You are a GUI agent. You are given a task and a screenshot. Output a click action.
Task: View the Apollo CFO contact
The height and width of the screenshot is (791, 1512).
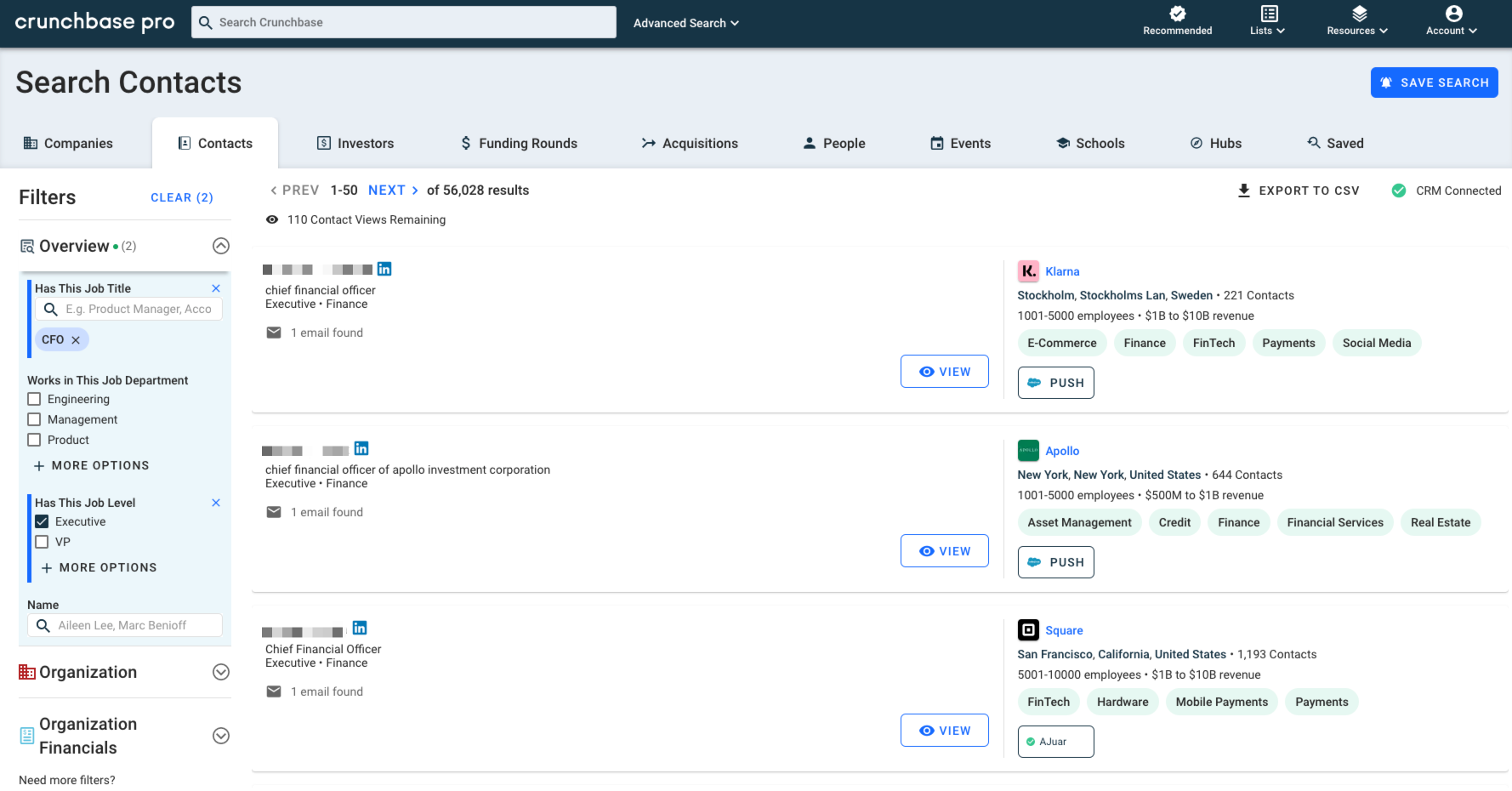coord(945,551)
